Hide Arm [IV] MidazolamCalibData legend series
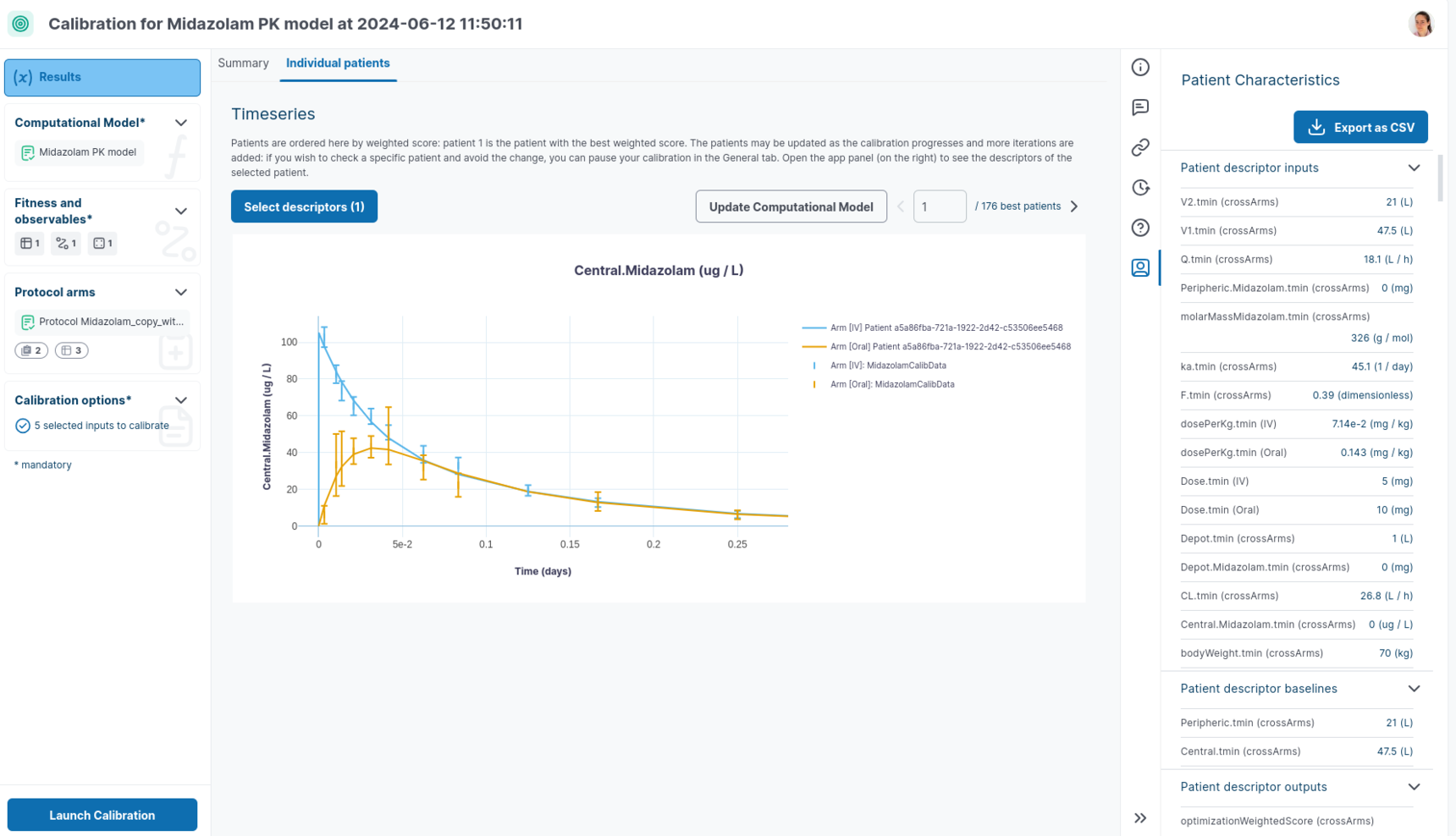Viewport: 1456px width, 836px height. (x=887, y=366)
